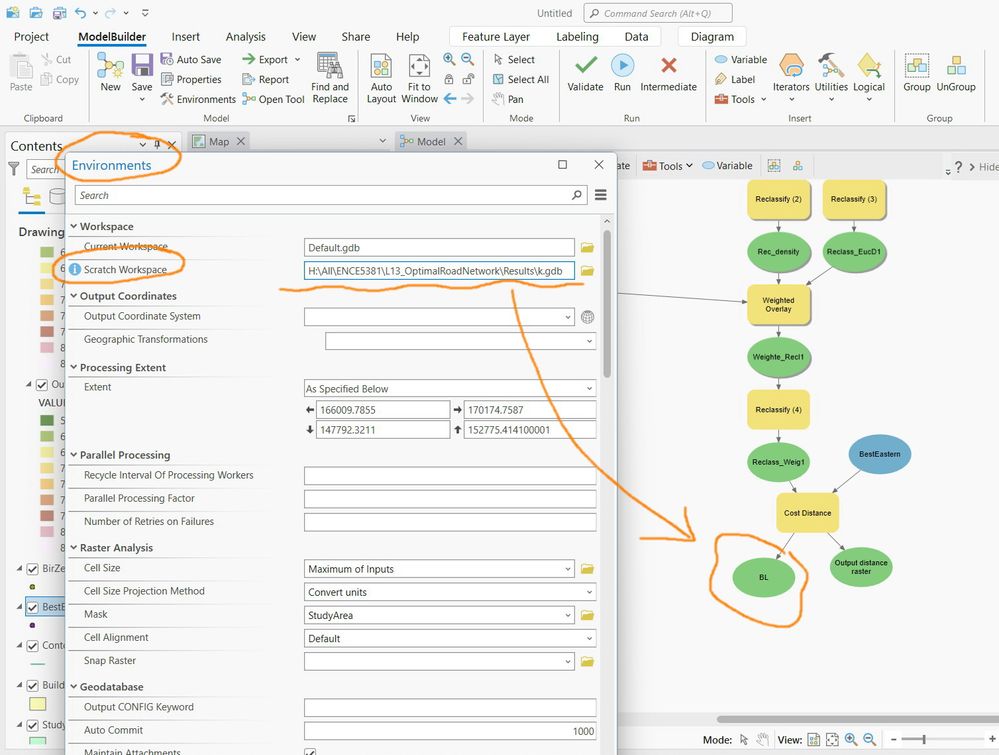Click Fit to Window icon
Viewport: 999px width, 755px height.
pos(419,66)
